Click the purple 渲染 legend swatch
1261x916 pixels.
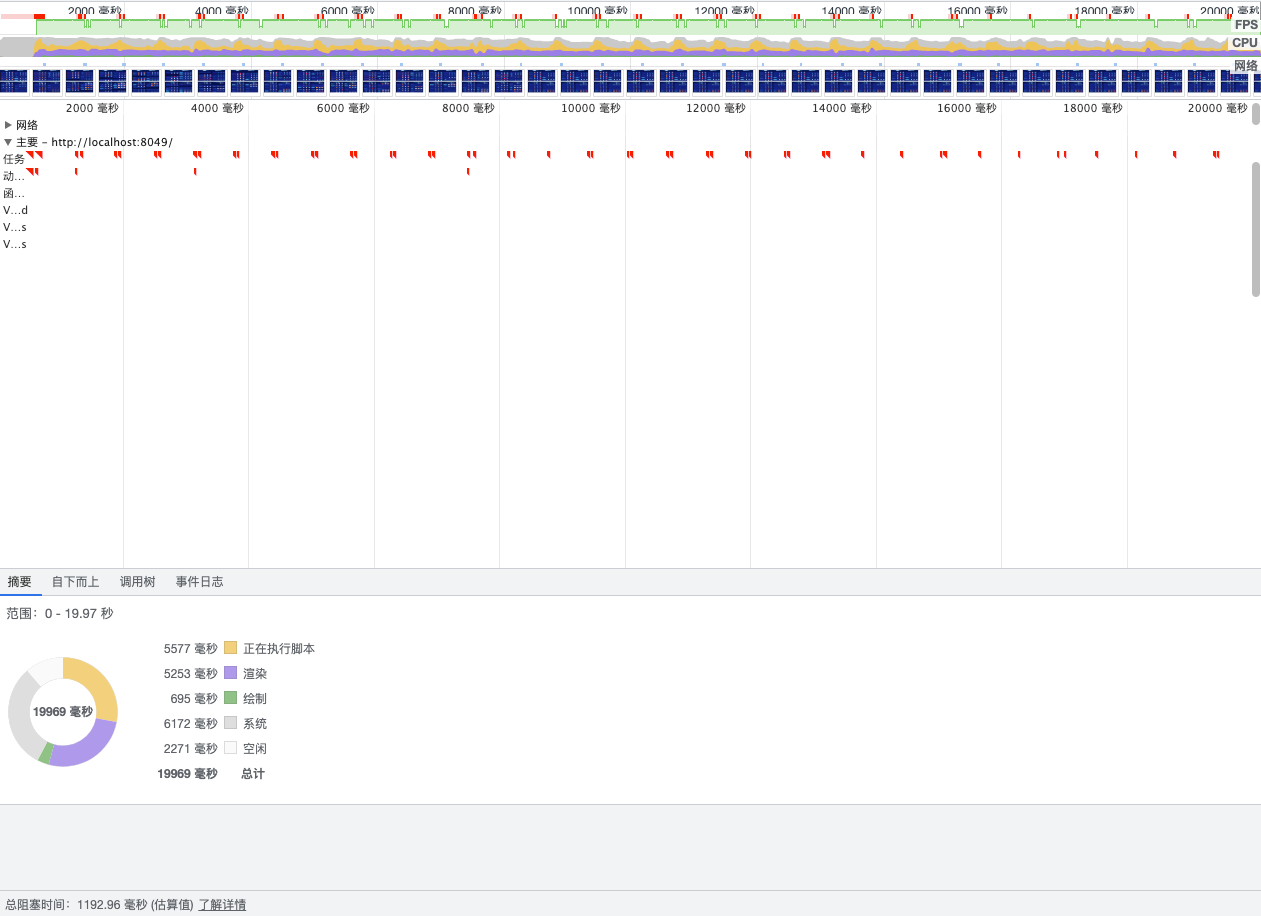click(231, 673)
